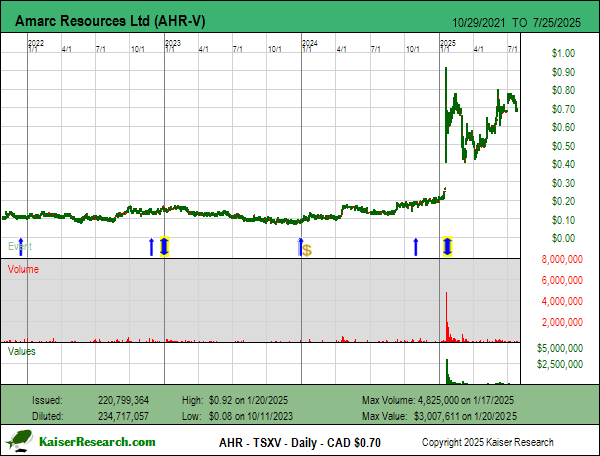Click the Low $0.08 on 10/11/2023 entry
The image size is (600, 456).
click(237, 416)
